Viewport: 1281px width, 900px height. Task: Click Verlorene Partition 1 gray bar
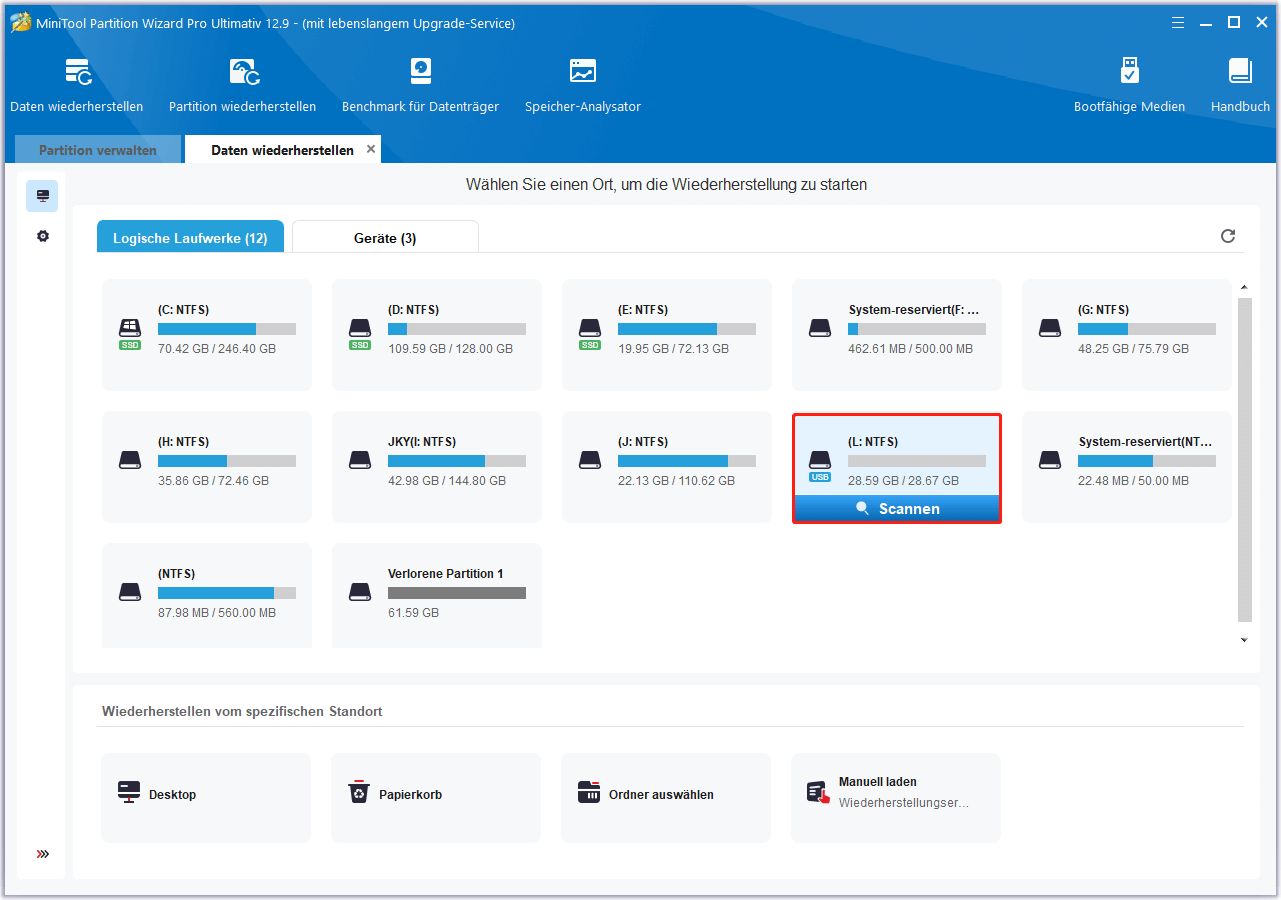point(457,593)
